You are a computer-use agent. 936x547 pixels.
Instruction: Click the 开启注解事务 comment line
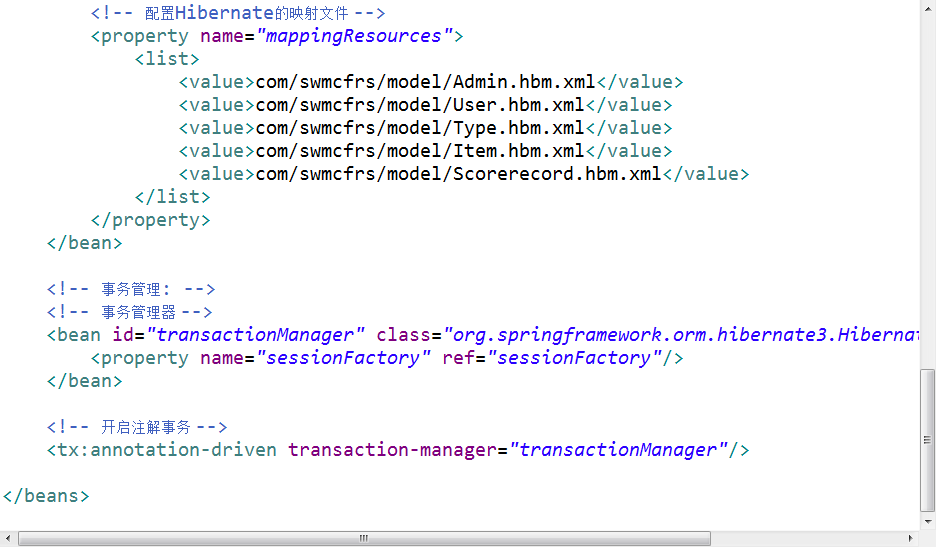(x=137, y=427)
